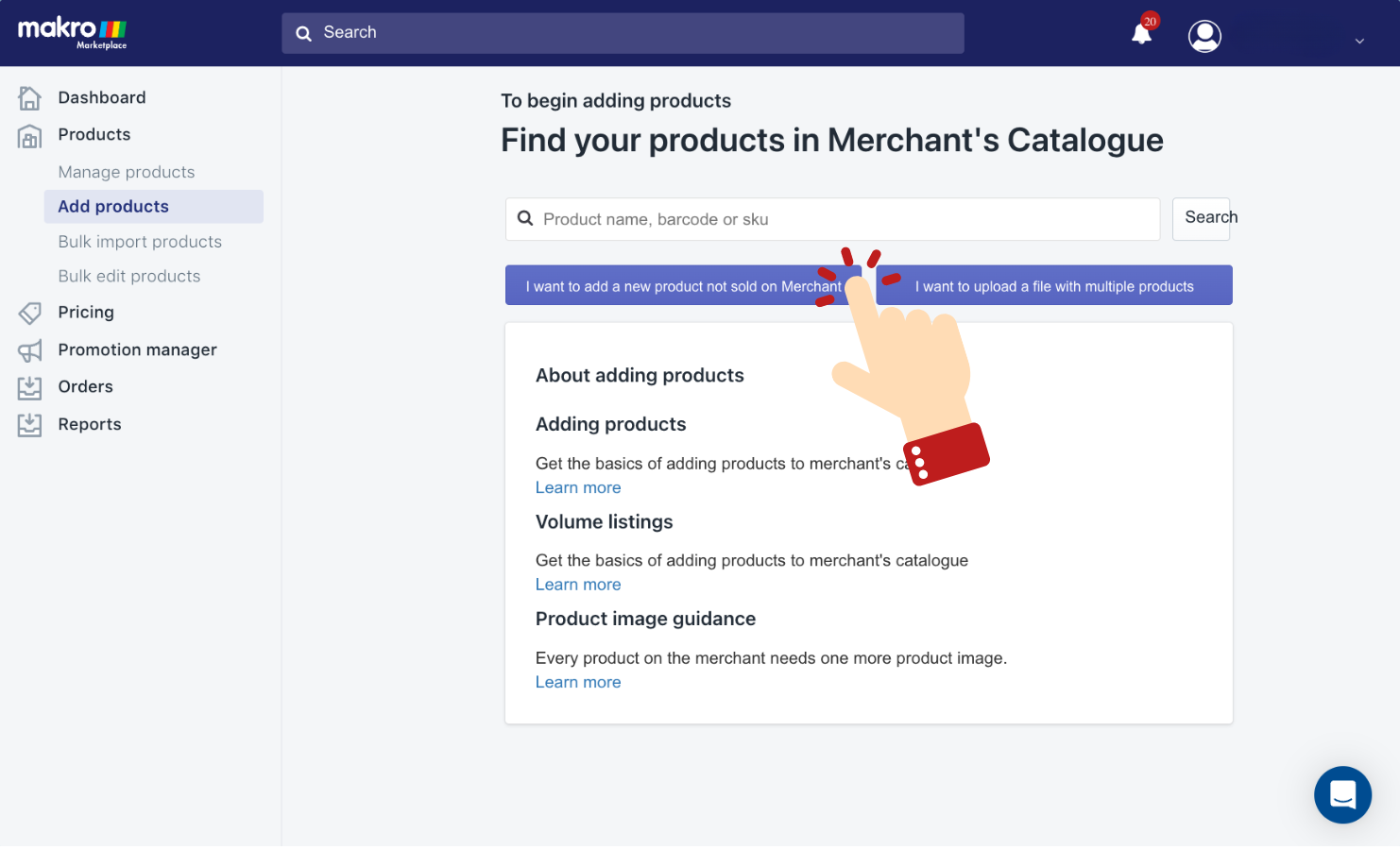Select the Add products menu item
This screenshot has width=1400, height=850.
(154, 207)
